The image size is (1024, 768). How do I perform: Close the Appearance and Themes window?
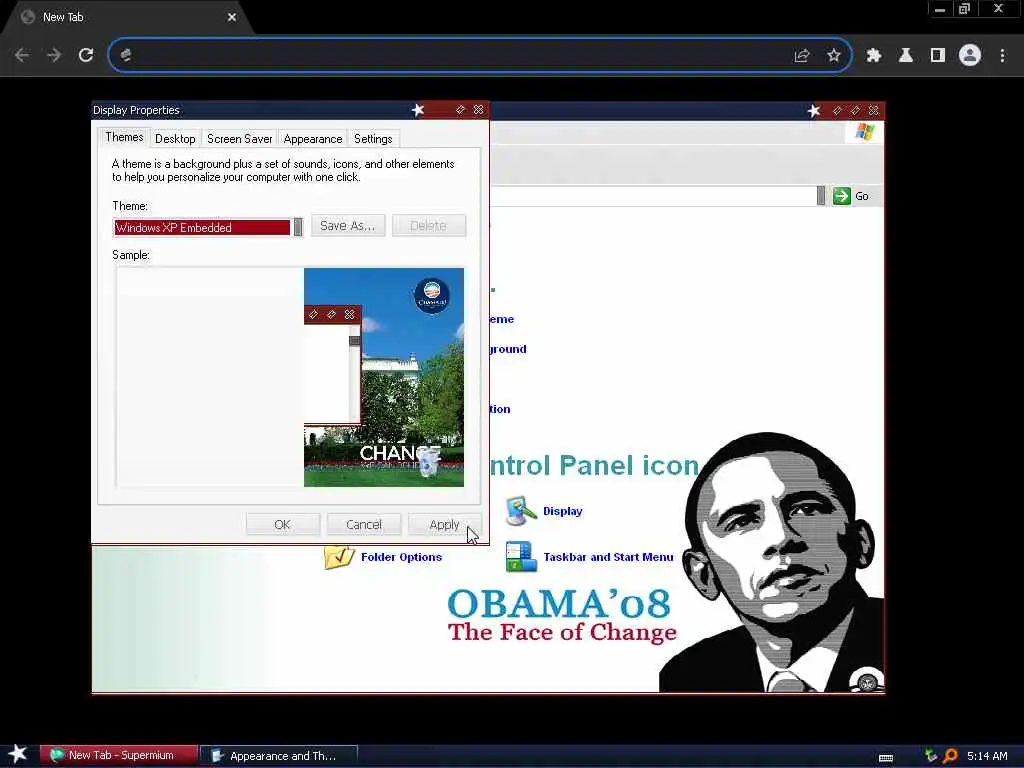coord(874,110)
